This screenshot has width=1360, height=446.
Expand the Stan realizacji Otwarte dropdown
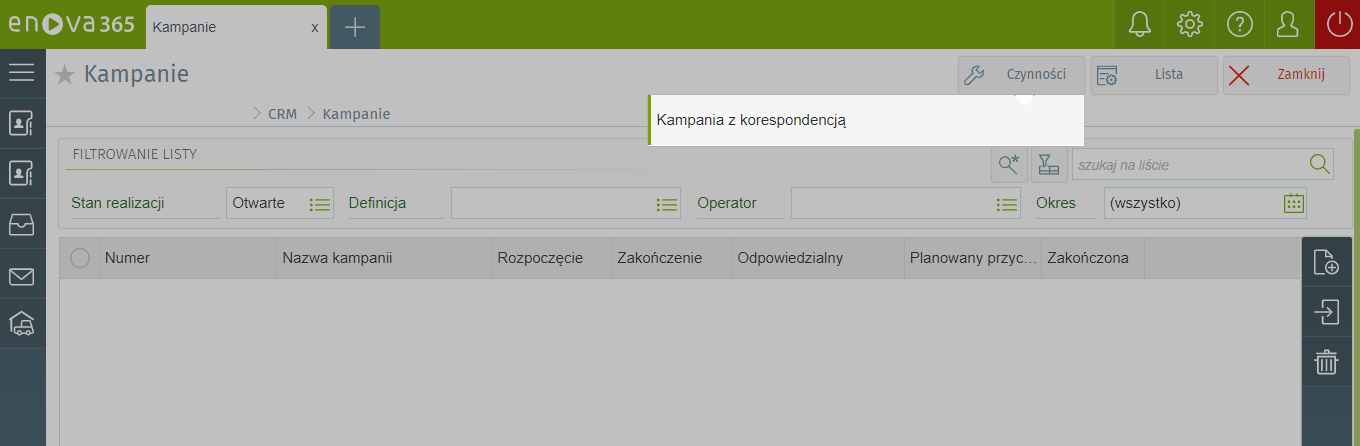point(319,204)
